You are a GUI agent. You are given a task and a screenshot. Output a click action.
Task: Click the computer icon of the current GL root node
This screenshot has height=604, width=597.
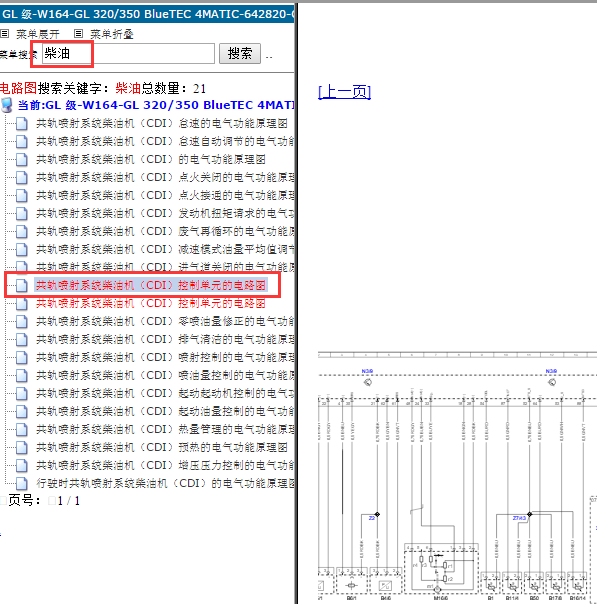7,105
